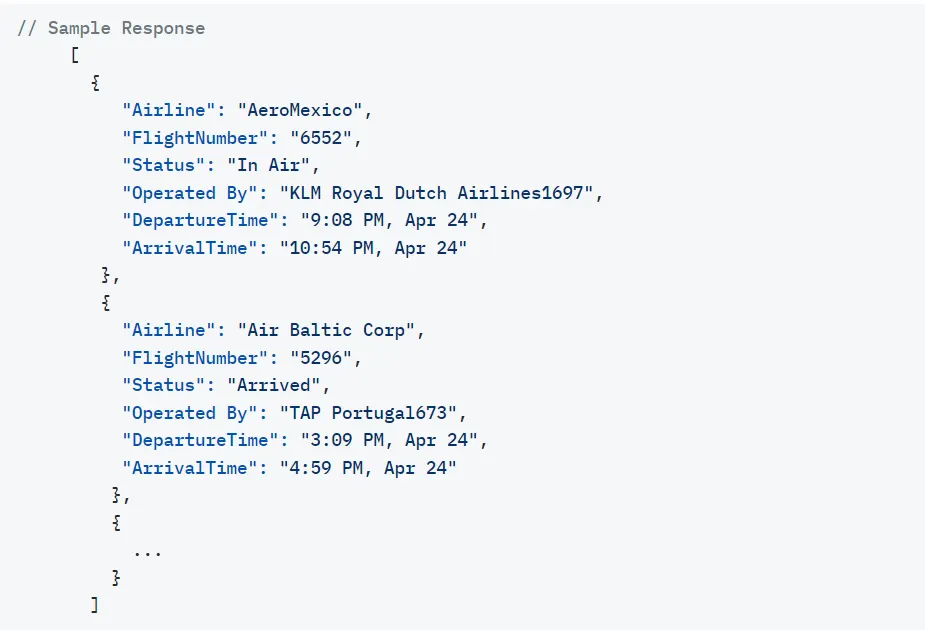This screenshot has height=630, width=925.
Task: Click the "In Air" status value
Action: click(x=268, y=165)
